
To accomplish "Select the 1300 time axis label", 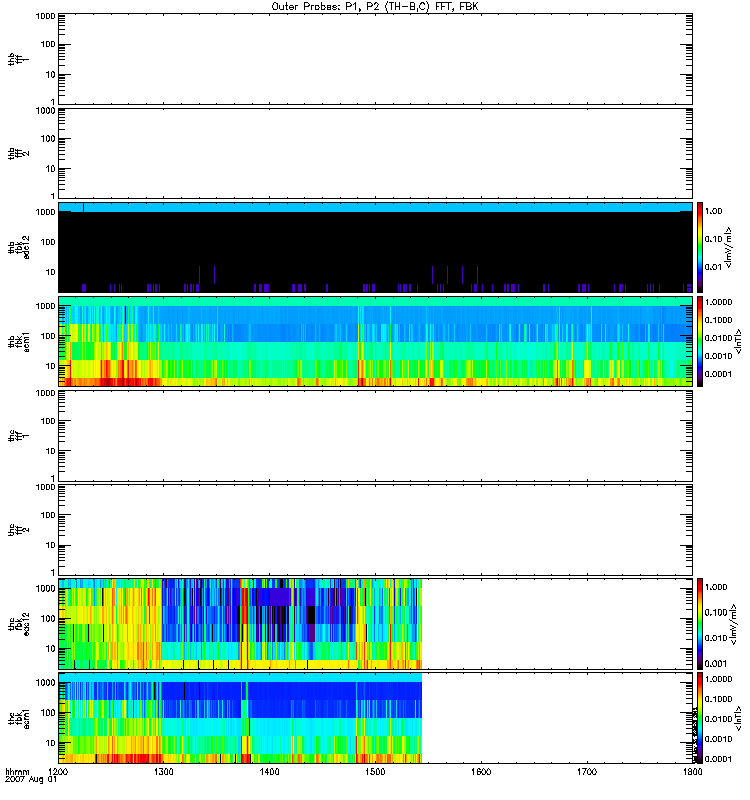I will pos(164,771).
